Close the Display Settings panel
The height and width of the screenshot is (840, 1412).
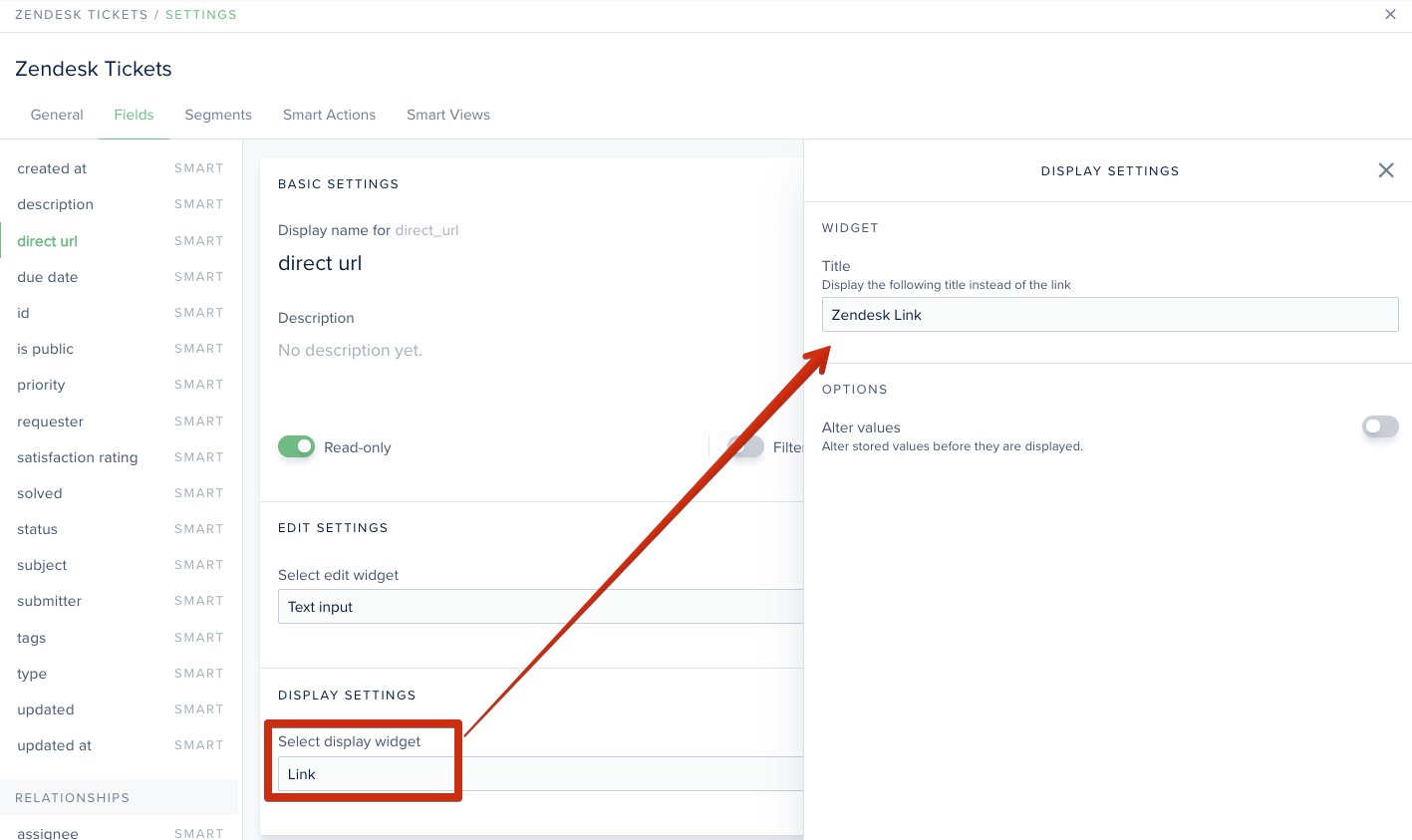[x=1385, y=170]
